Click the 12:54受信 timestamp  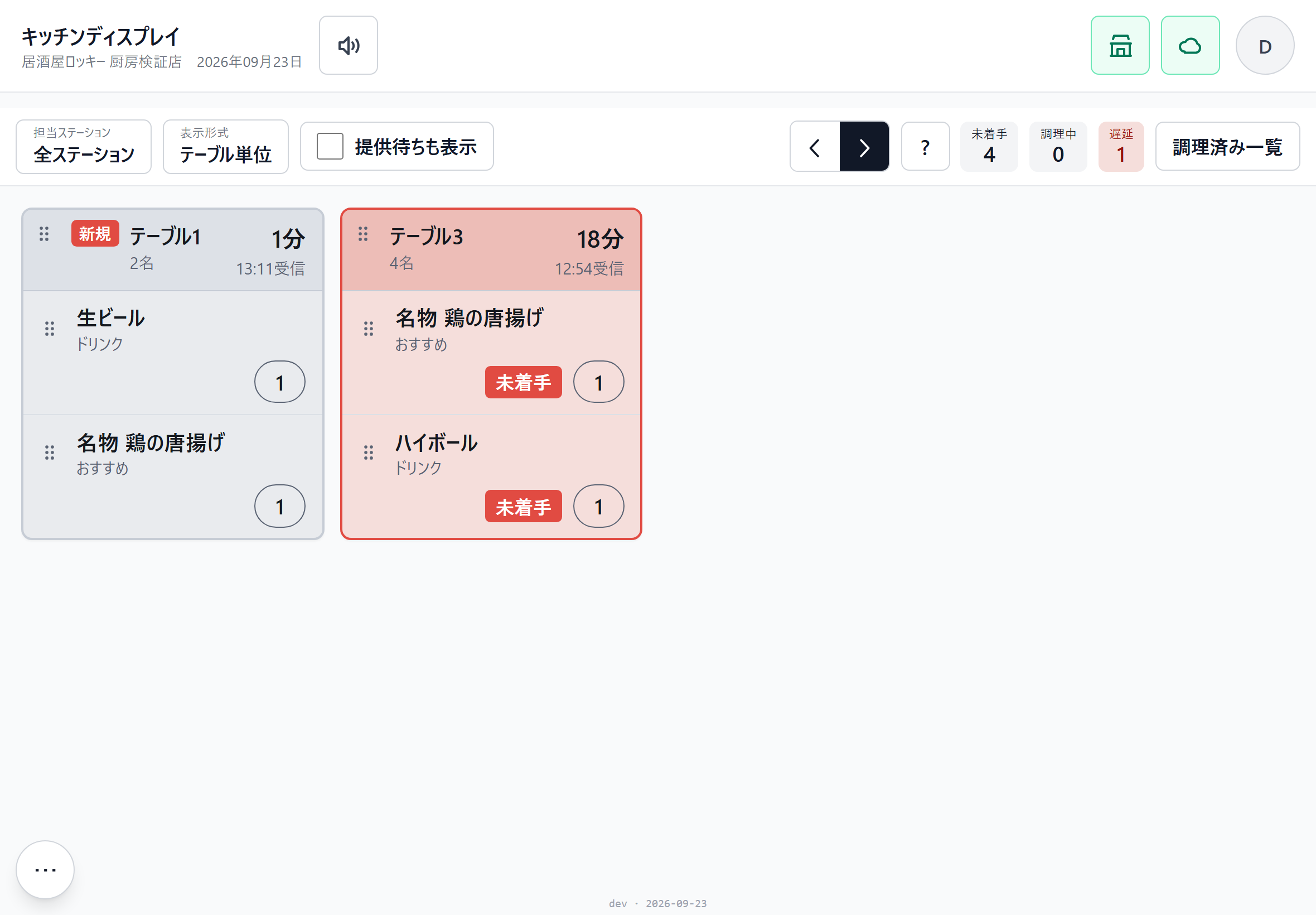click(589, 268)
